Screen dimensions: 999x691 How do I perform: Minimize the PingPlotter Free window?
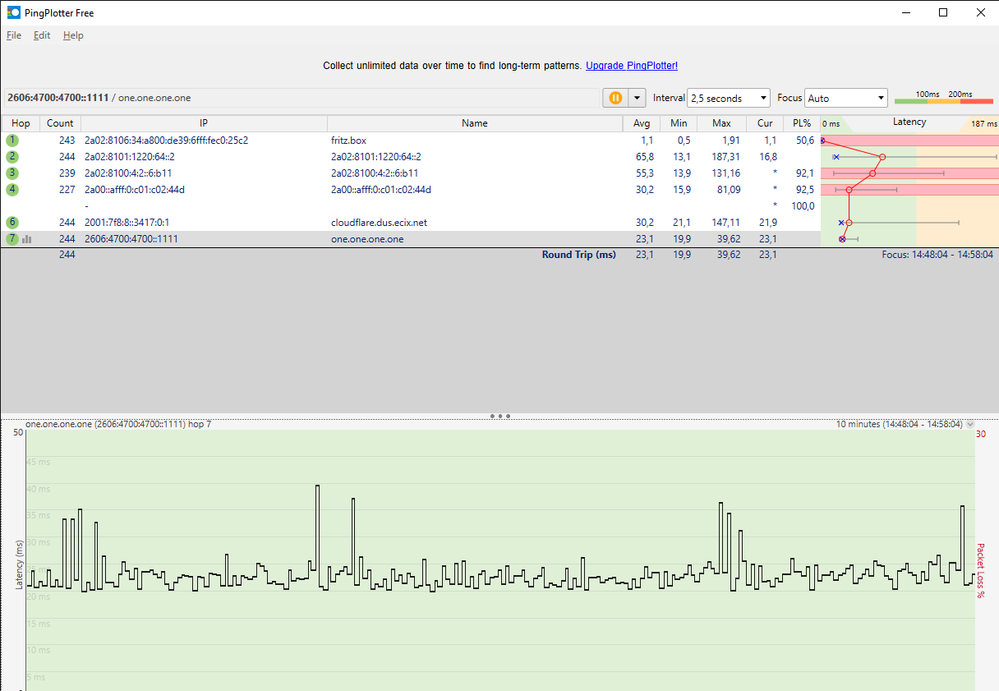click(x=906, y=13)
